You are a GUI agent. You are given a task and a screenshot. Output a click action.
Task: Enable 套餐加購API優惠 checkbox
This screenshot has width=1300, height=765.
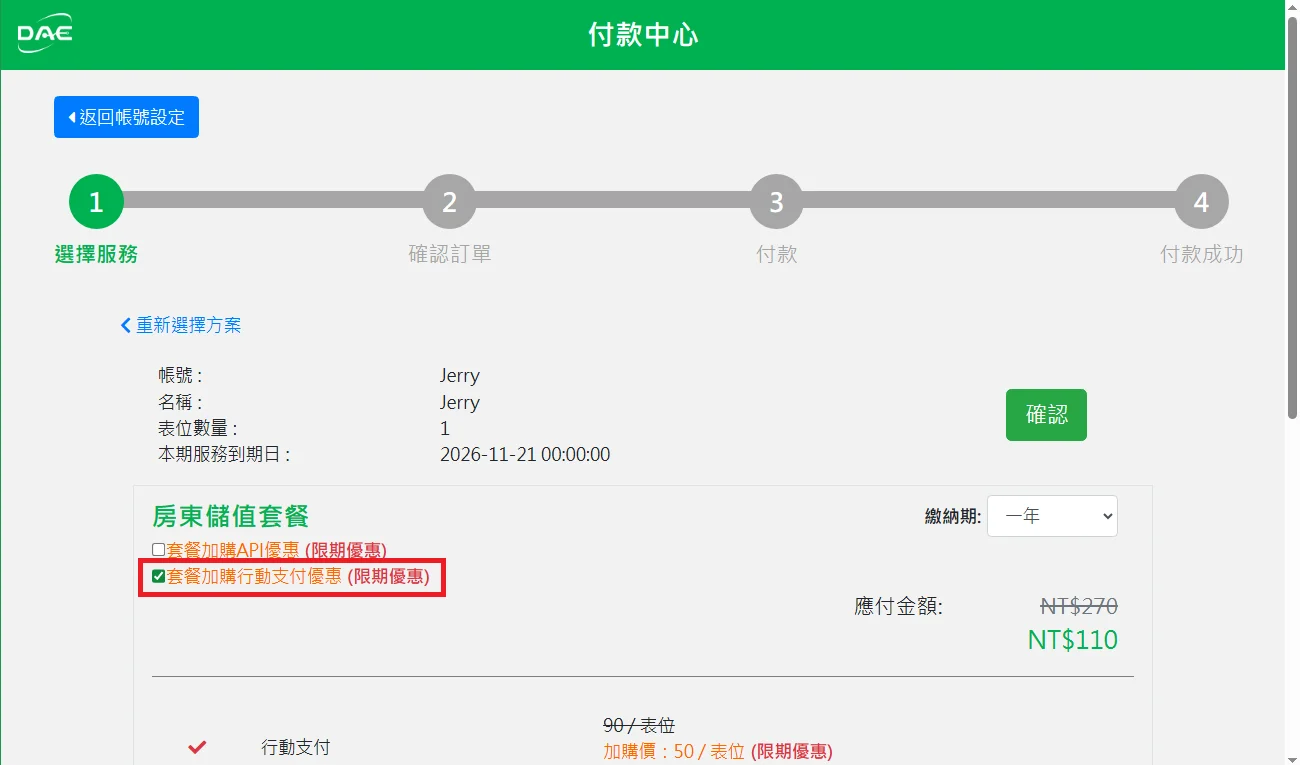click(x=158, y=550)
